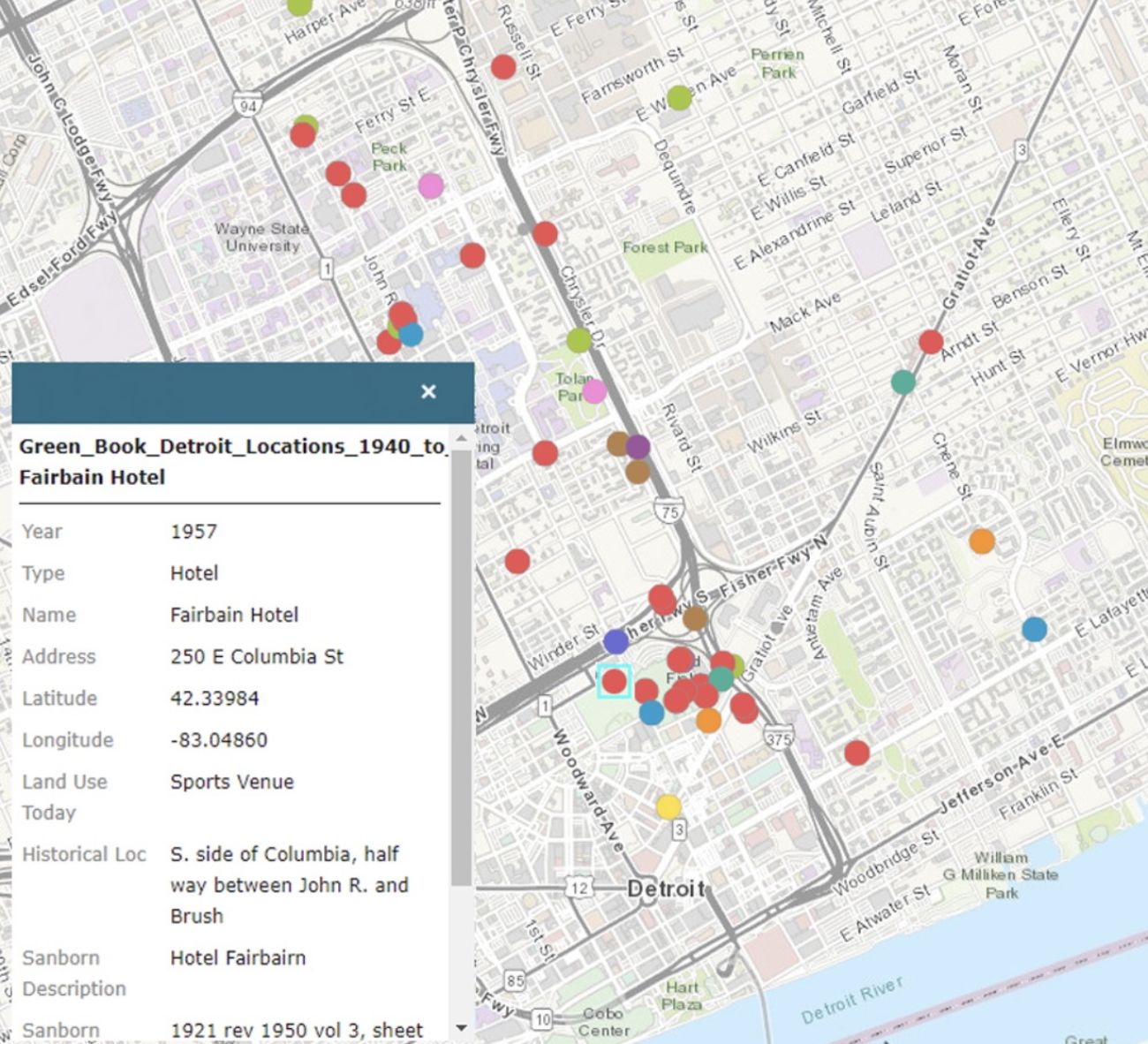Screen dimensions: 1148x1044
Task: Click the scroll-down arrow in popup
Action: 461,1028
